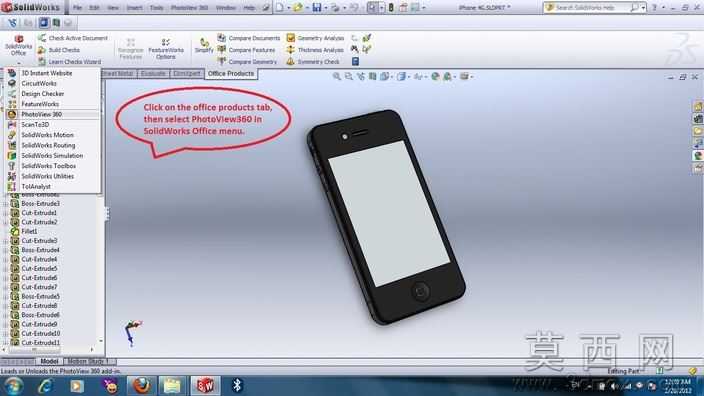Open the PhotoView 360 menu bar item
704x396 pixels.
189,8
